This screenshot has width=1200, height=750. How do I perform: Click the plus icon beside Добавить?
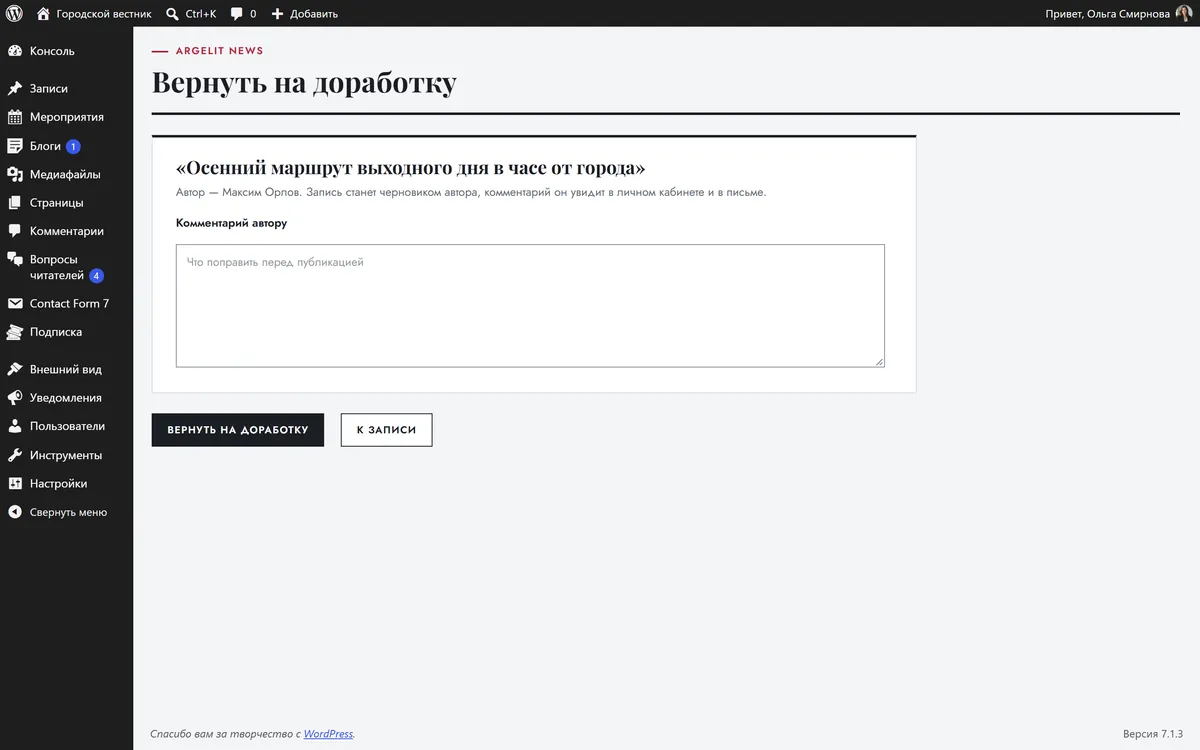pos(278,14)
